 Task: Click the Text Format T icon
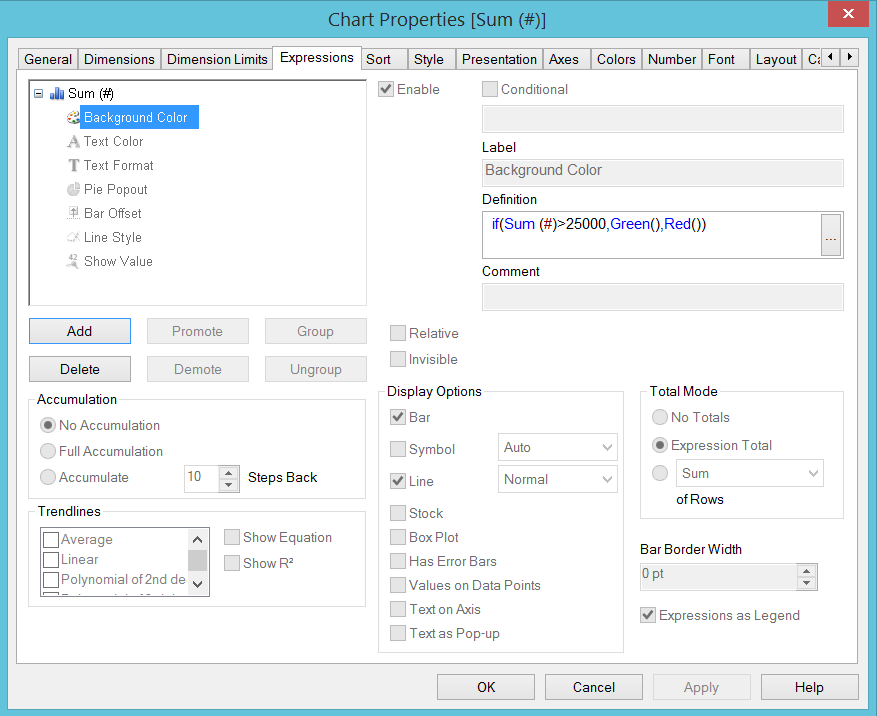[73, 166]
